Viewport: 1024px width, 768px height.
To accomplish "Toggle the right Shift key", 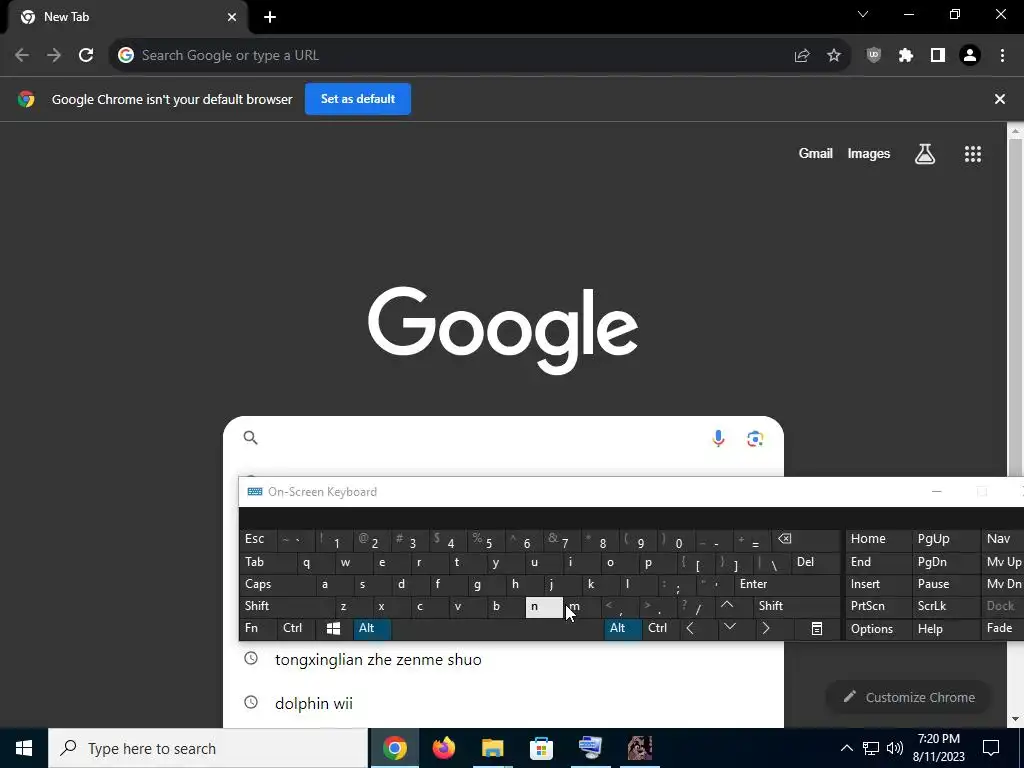I will (797, 606).
